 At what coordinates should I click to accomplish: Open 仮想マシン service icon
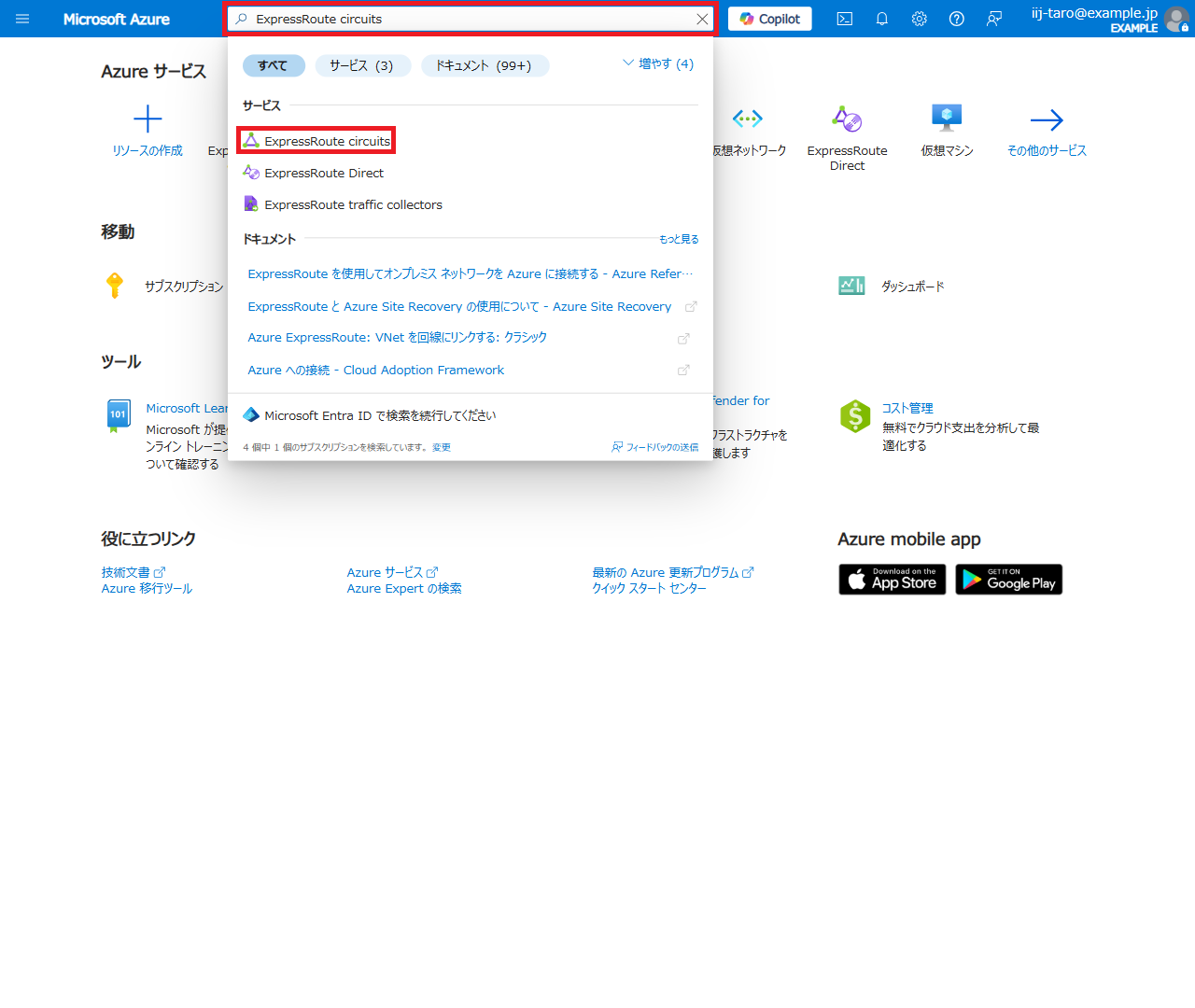[947, 119]
